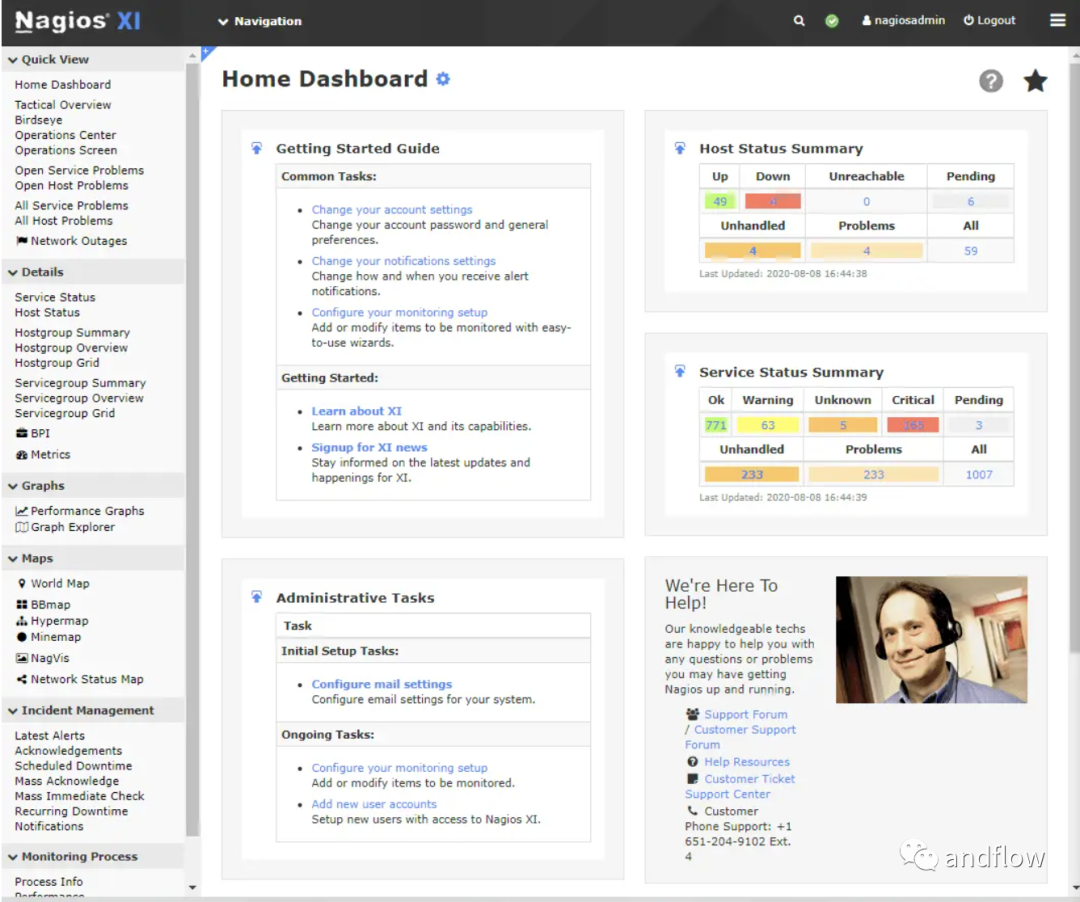Select Hostgroup Summary in sidebar
The width and height of the screenshot is (1080, 902).
point(72,333)
